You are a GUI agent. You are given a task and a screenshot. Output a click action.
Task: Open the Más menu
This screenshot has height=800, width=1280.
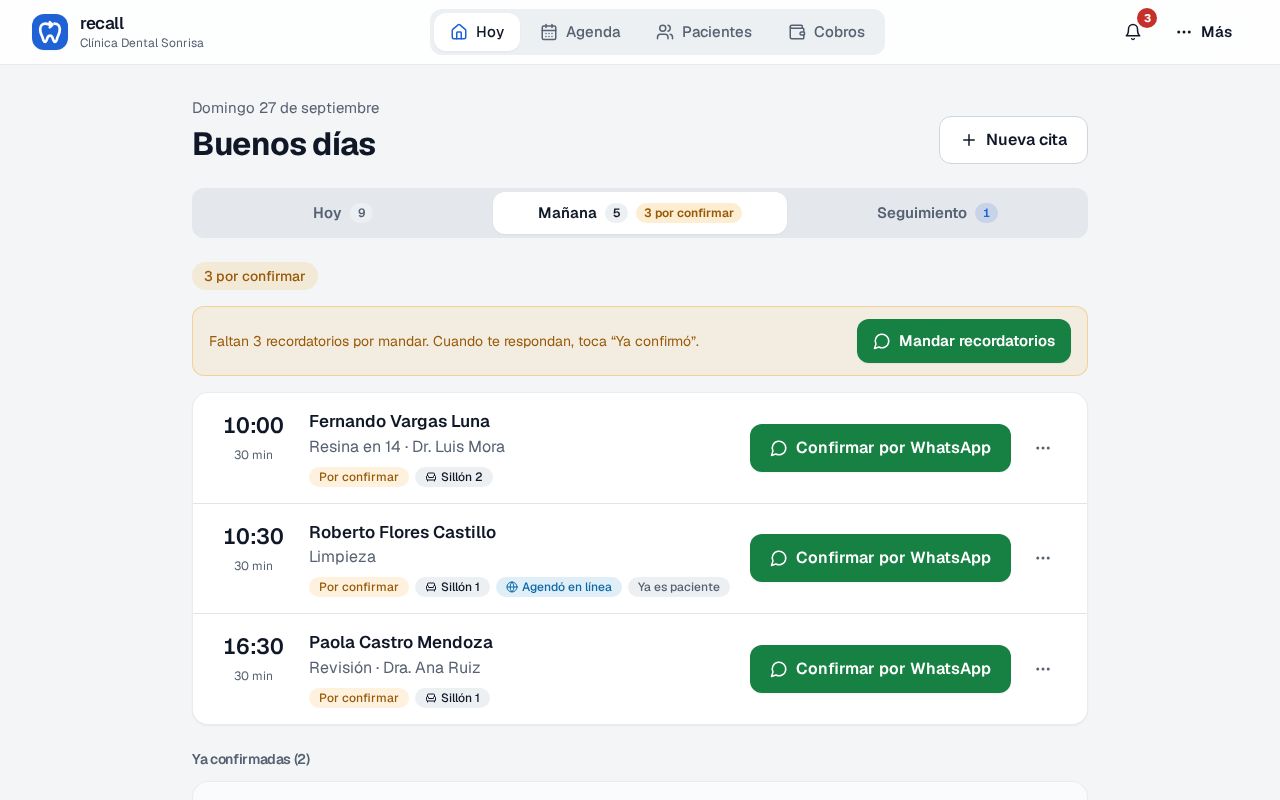click(1204, 32)
